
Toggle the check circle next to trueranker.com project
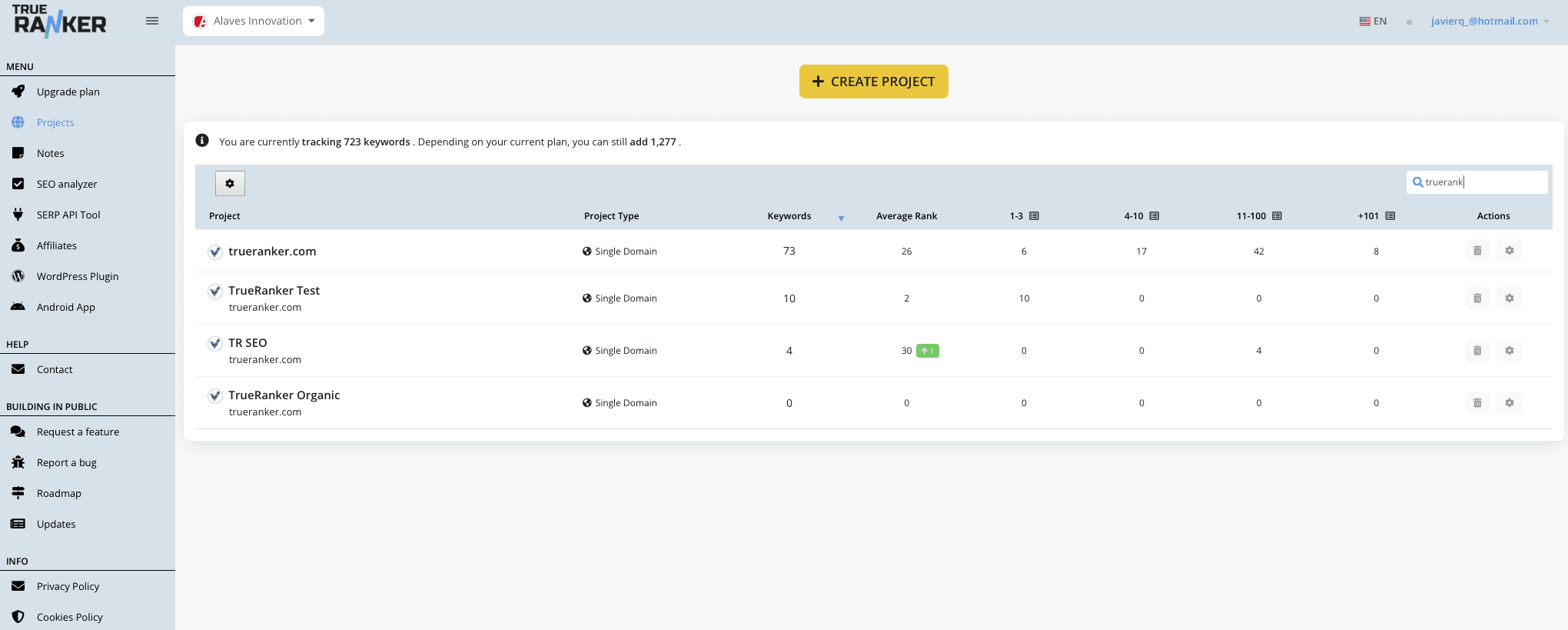tap(215, 252)
